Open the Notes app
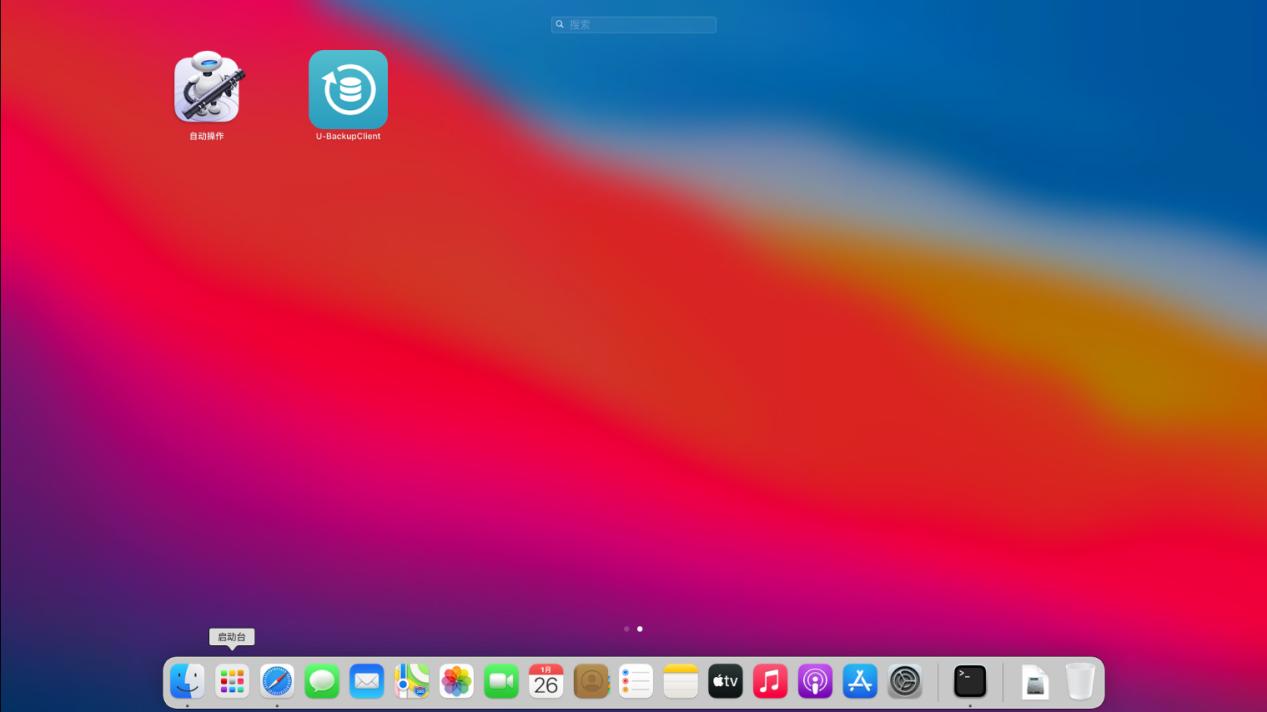 click(x=680, y=681)
